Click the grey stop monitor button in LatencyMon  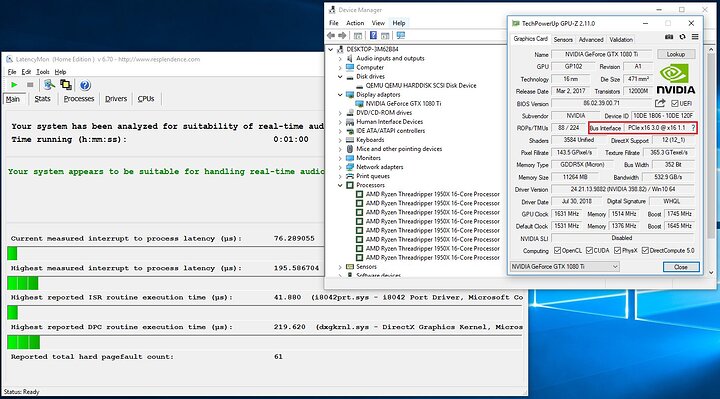[30, 85]
